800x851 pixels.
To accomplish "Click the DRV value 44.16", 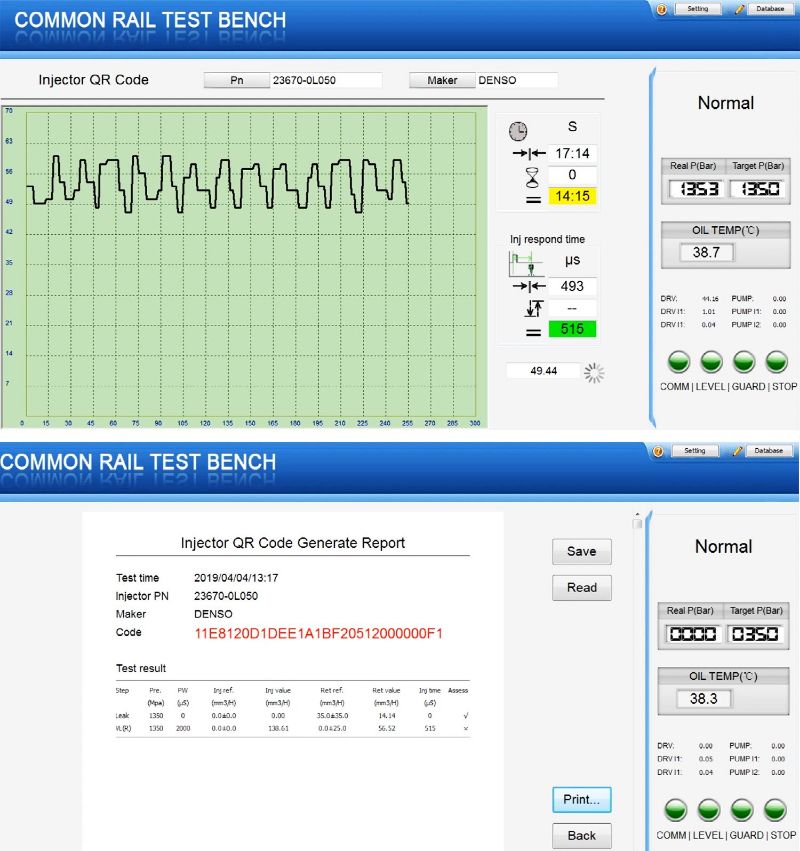I will [710, 299].
